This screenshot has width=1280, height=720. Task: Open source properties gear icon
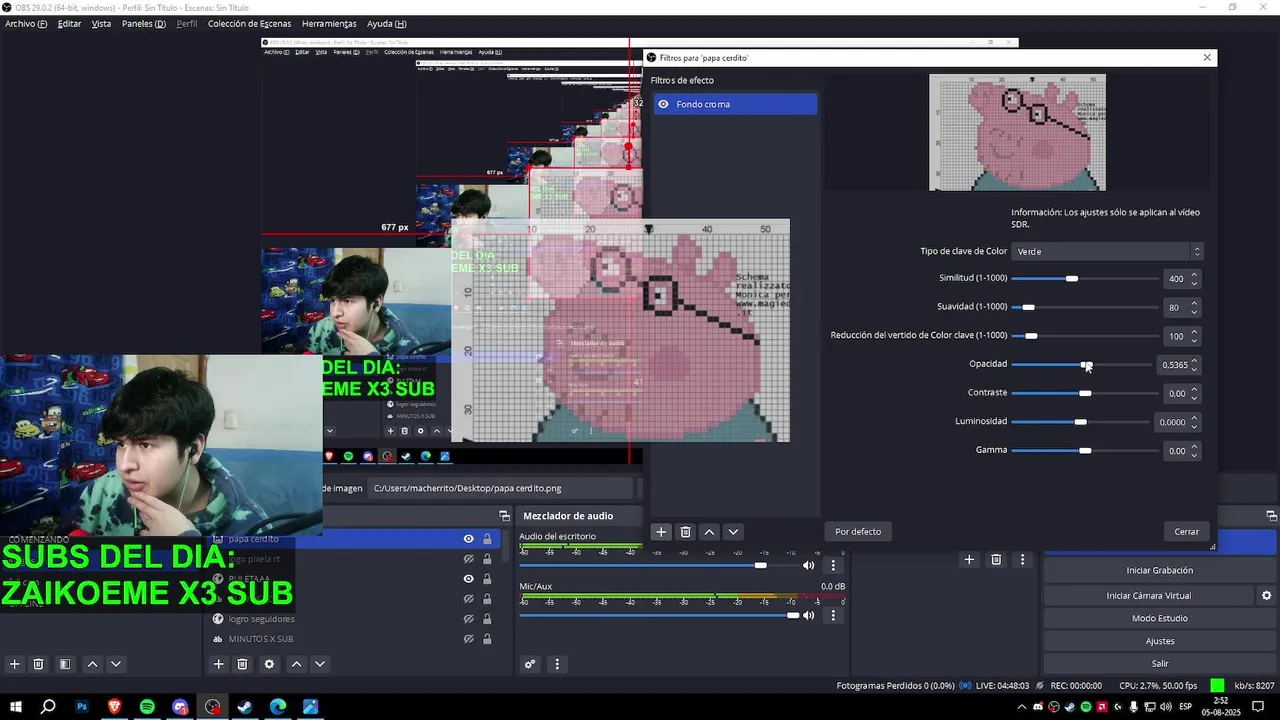point(269,664)
